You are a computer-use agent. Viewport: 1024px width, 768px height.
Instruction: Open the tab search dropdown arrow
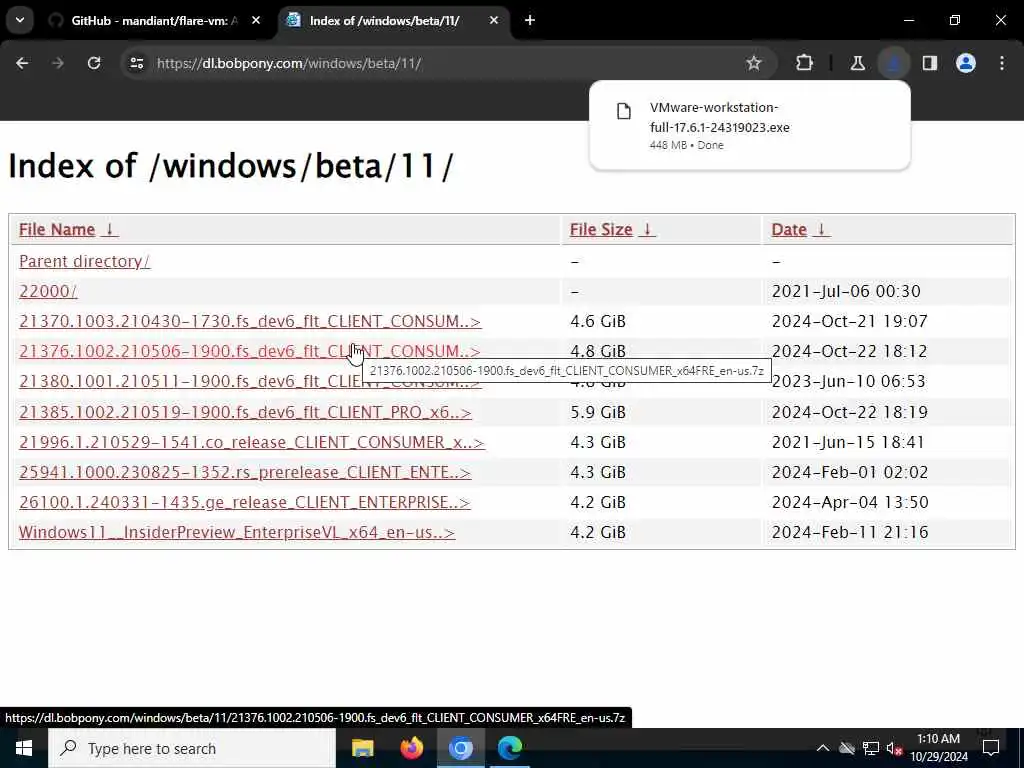tap(20, 20)
